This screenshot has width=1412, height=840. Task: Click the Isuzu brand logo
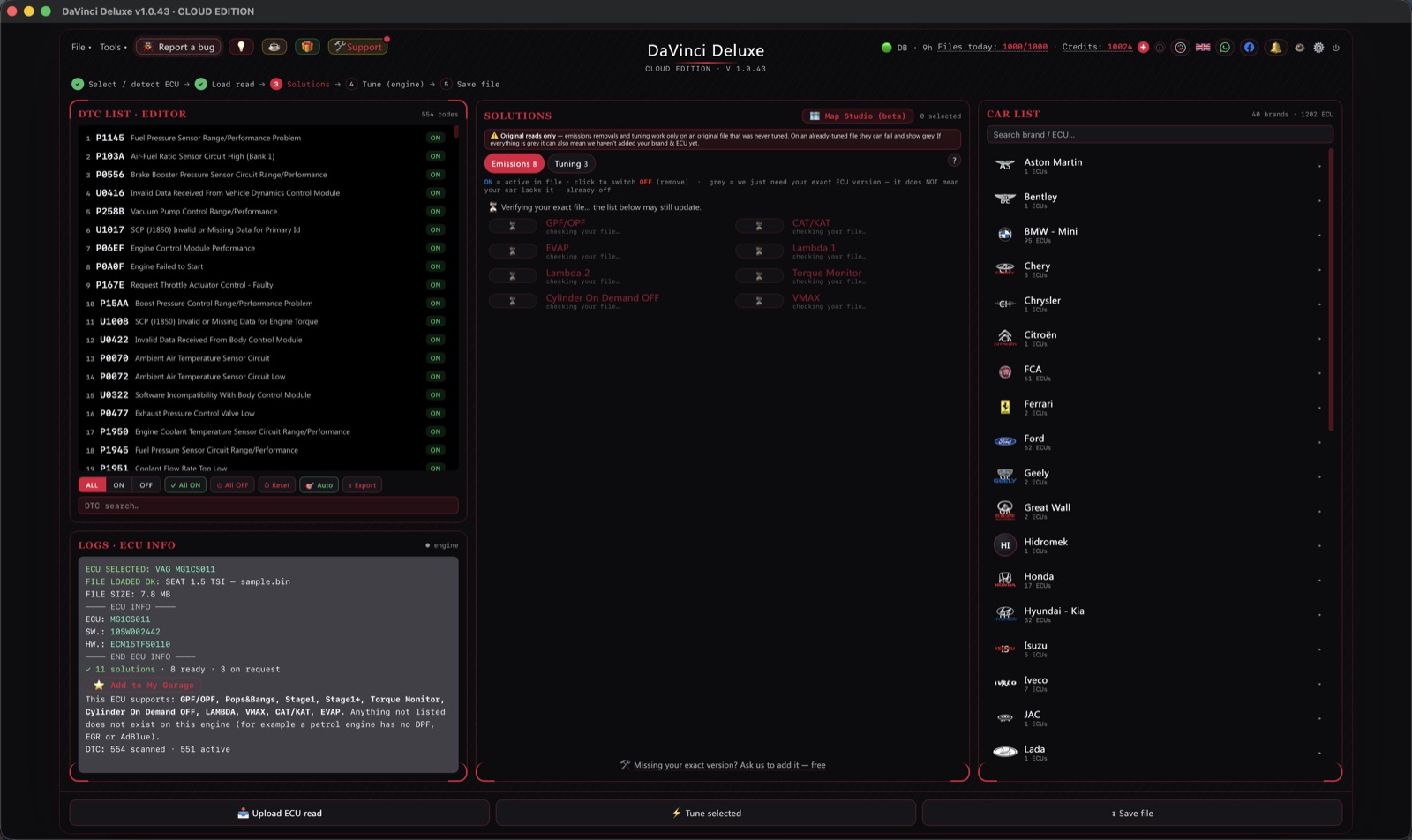click(x=1004, y=649)
